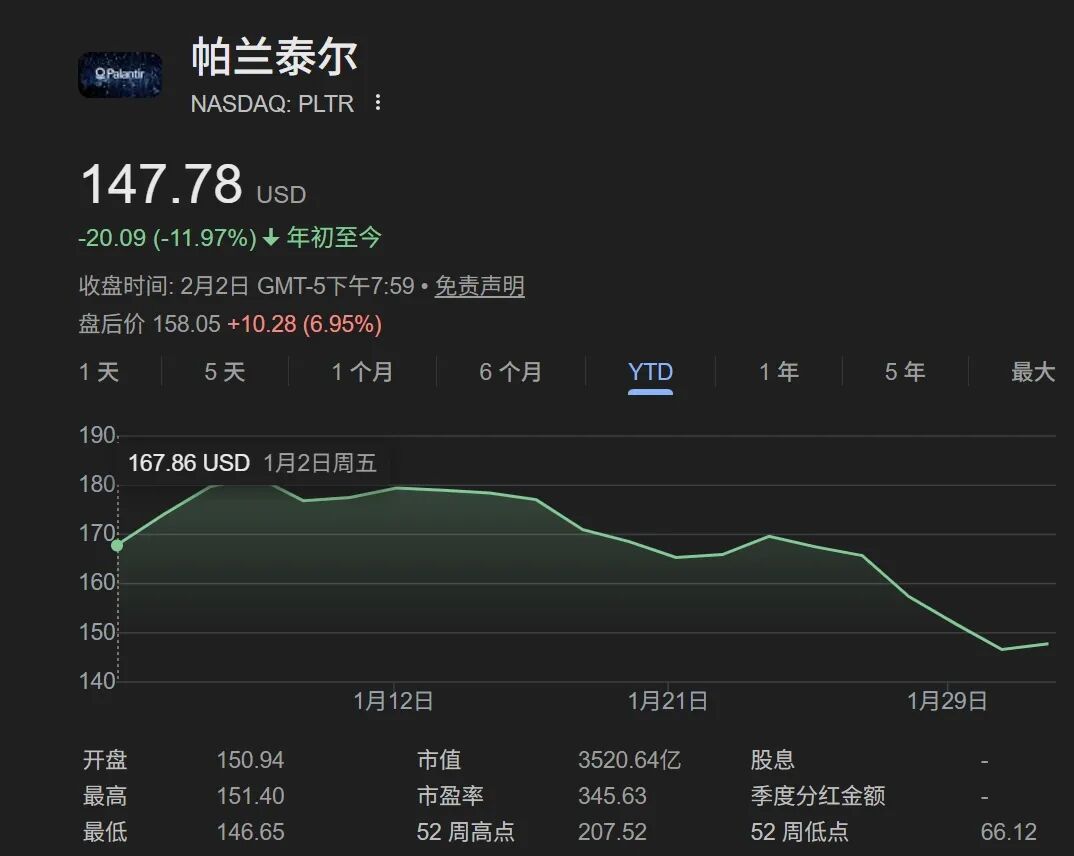Show the 最大 chart range
The width and height of the screenshot is (1074, 856).
[x=1033, y=372]
